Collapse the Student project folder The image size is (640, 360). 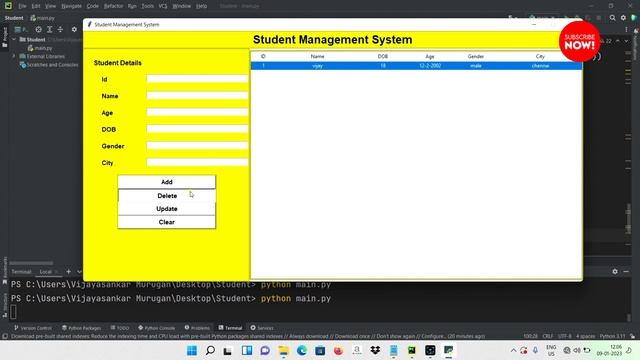[14, 40]
